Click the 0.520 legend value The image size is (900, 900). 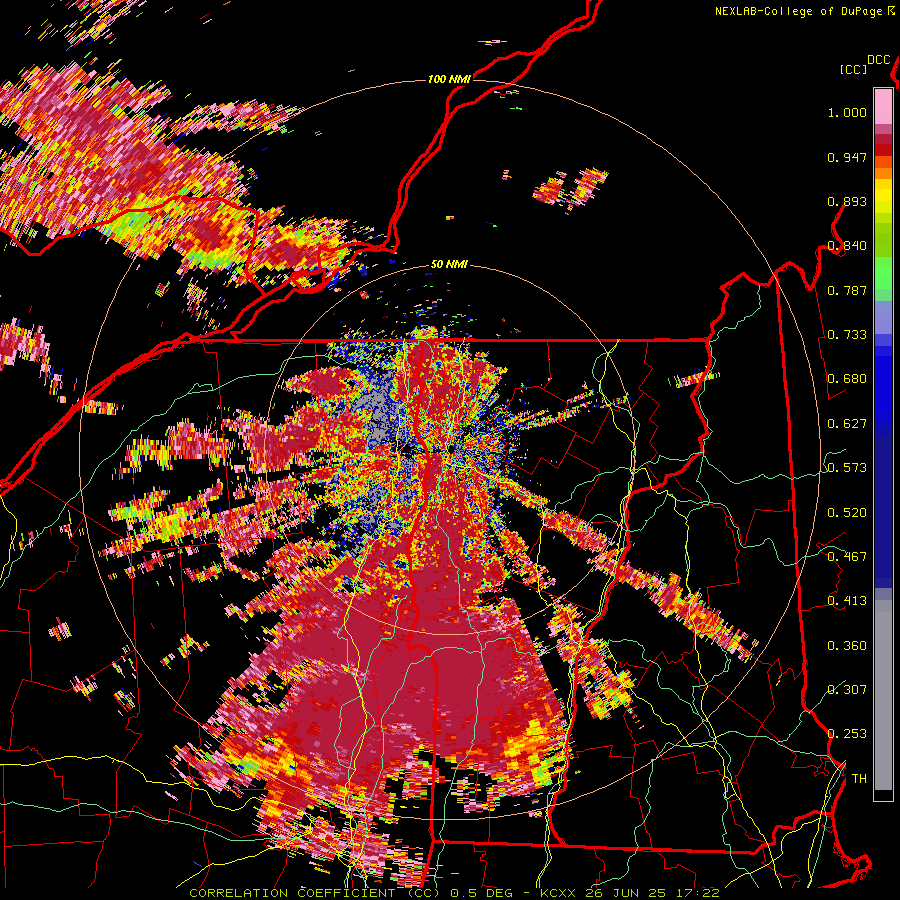click(847, 513)
